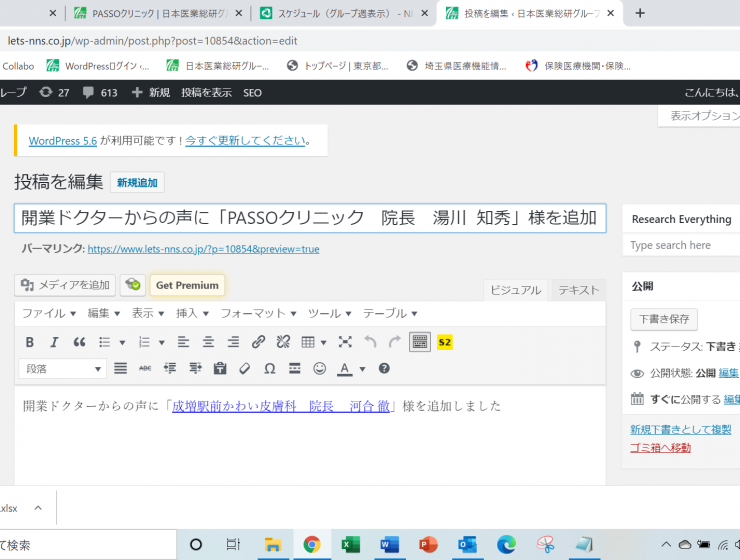Image resolution: width=740 pixels, height=560 pixels.
Task: Align text left
Action: point(183,342)
